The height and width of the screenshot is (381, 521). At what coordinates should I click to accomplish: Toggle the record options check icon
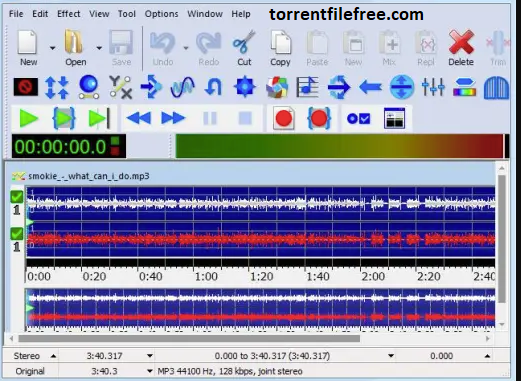pyautogui.click(x=358, y=119)
